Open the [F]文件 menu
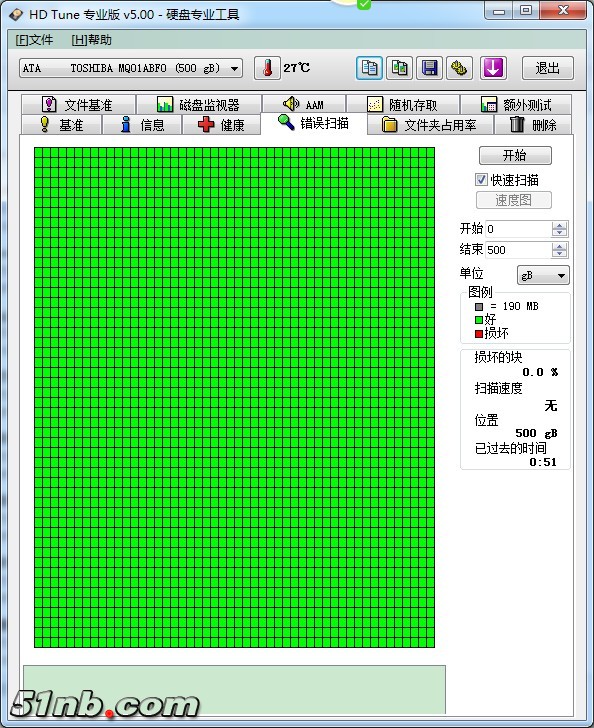 (34, 40)
